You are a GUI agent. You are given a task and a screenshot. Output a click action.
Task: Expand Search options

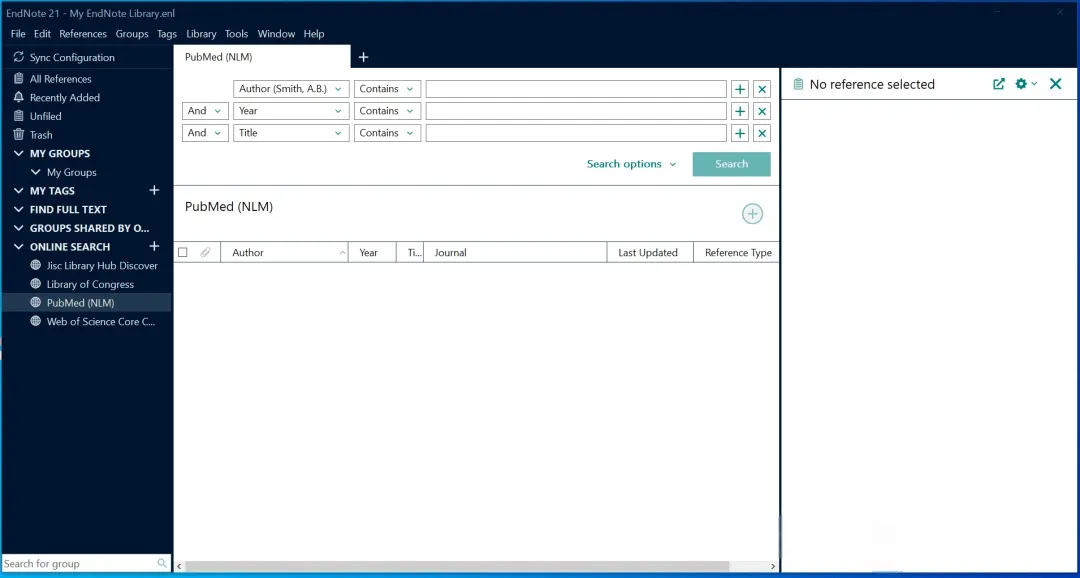tap(632, 164)
